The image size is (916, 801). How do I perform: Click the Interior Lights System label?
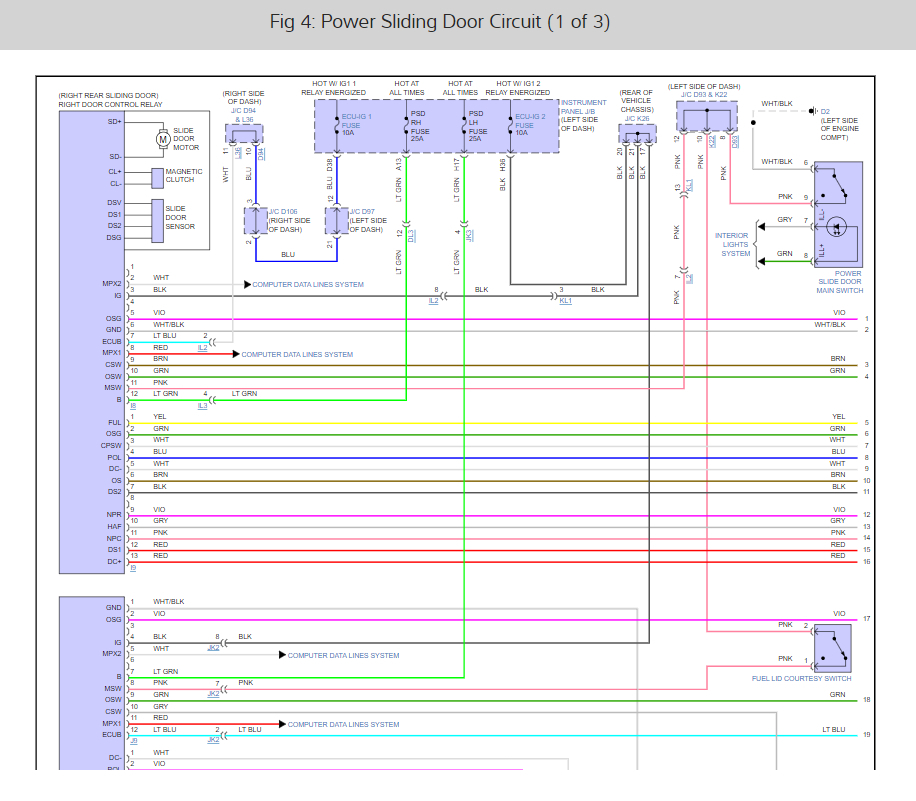[735, 245]
